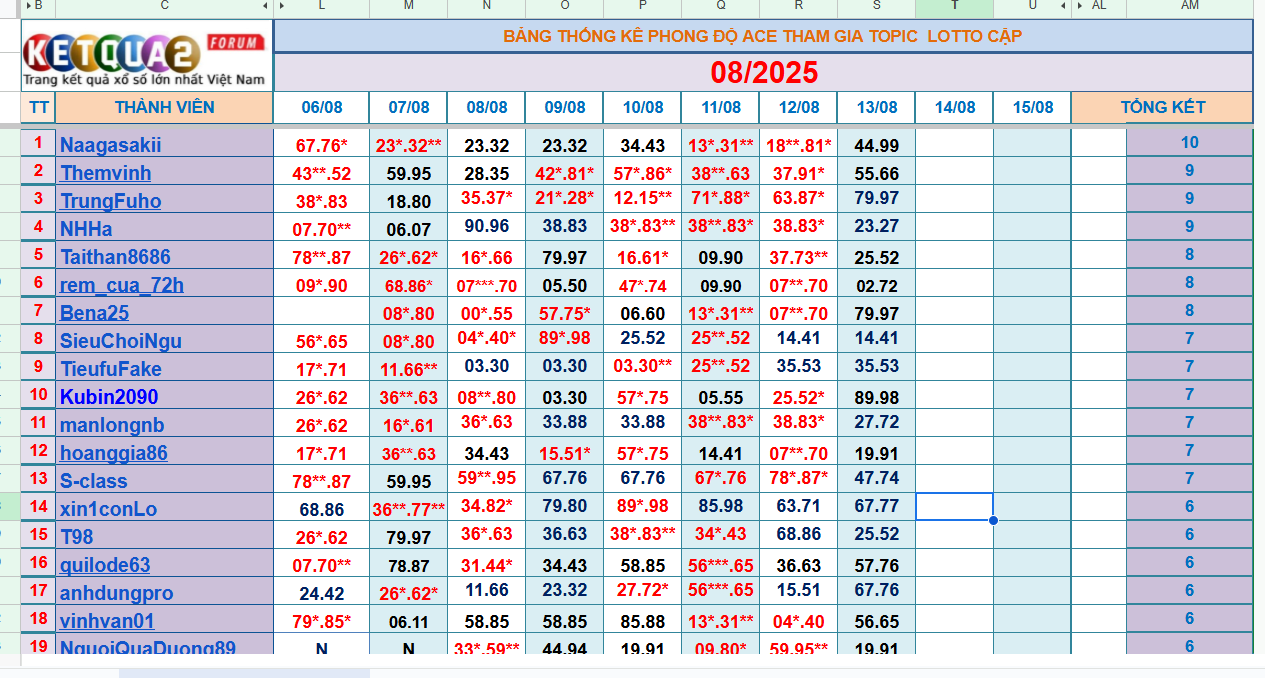Select the 14/08 date header
The image size is (1265, 678).
coord(954,107)
